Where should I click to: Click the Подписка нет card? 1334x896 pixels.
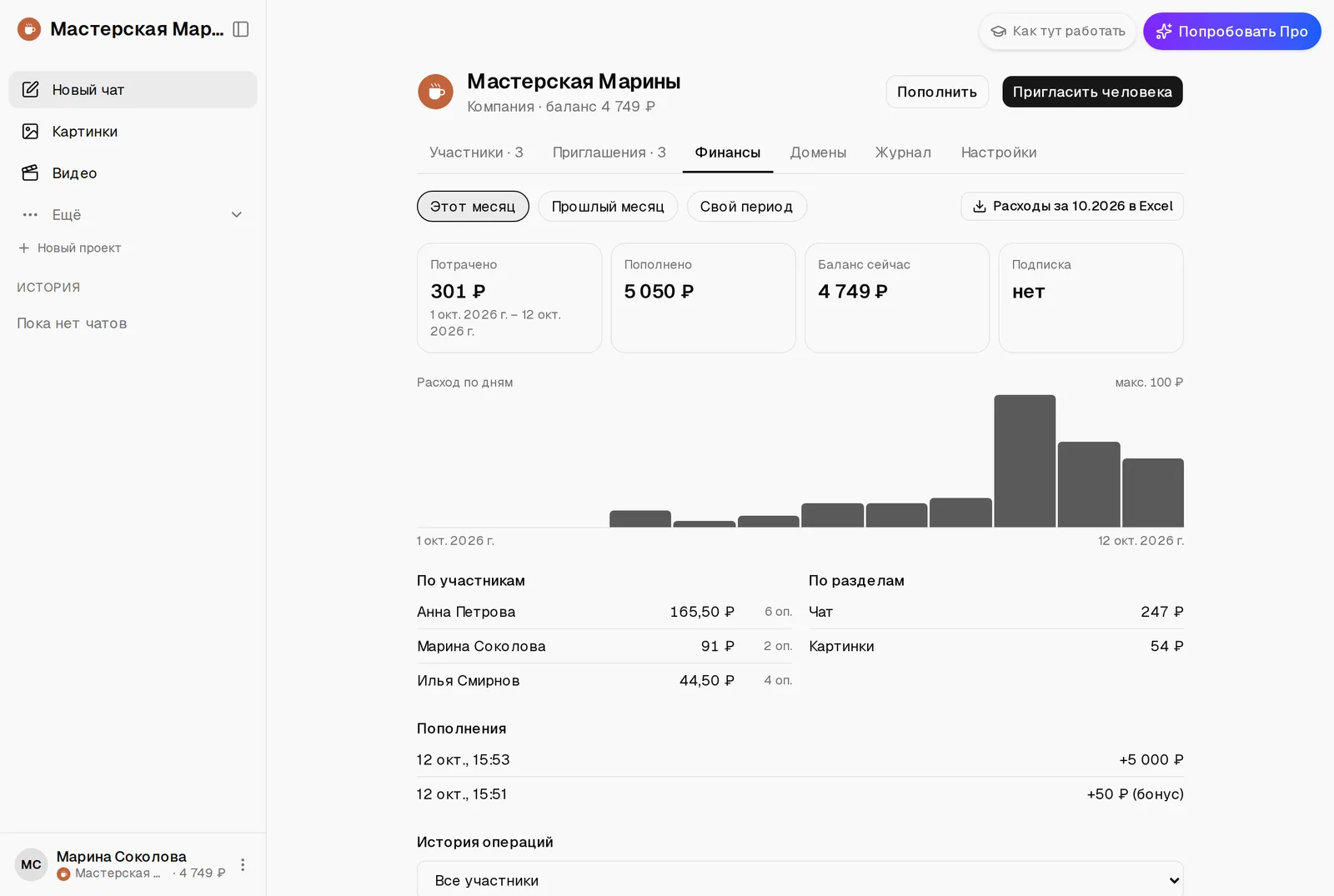[x=1091, y=298]
